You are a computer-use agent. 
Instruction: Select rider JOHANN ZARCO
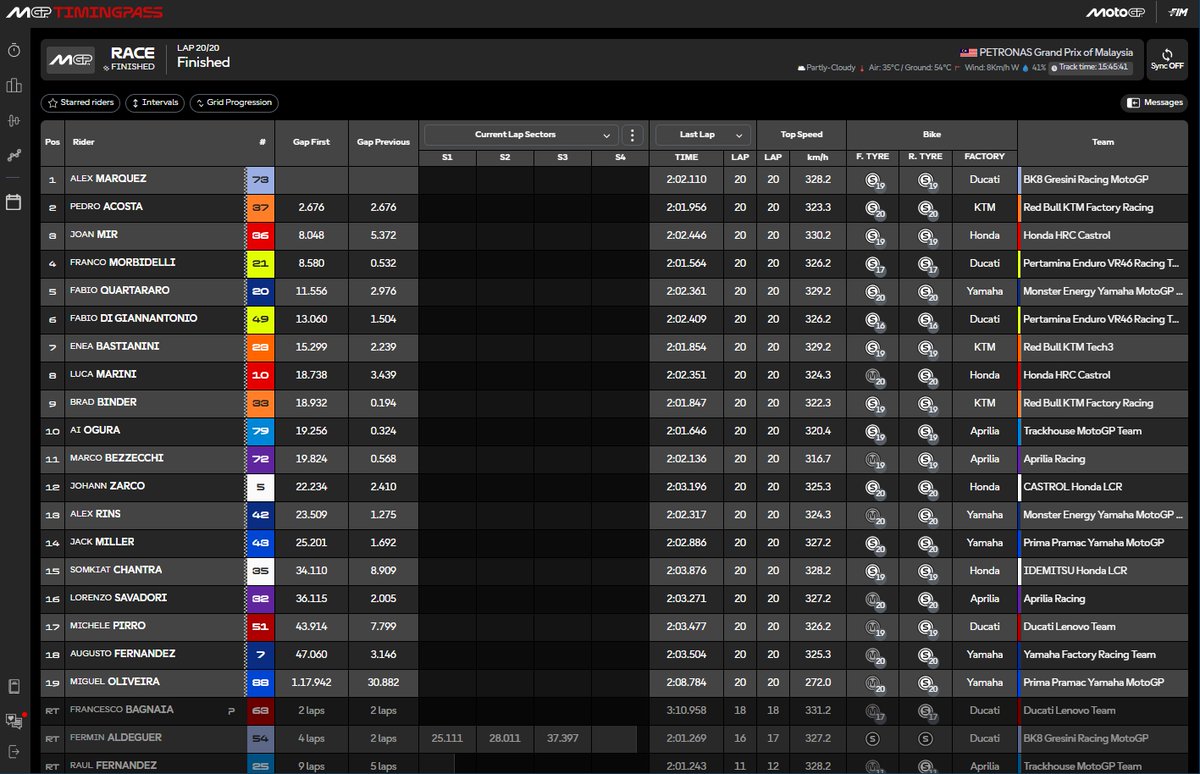[107, 486]
